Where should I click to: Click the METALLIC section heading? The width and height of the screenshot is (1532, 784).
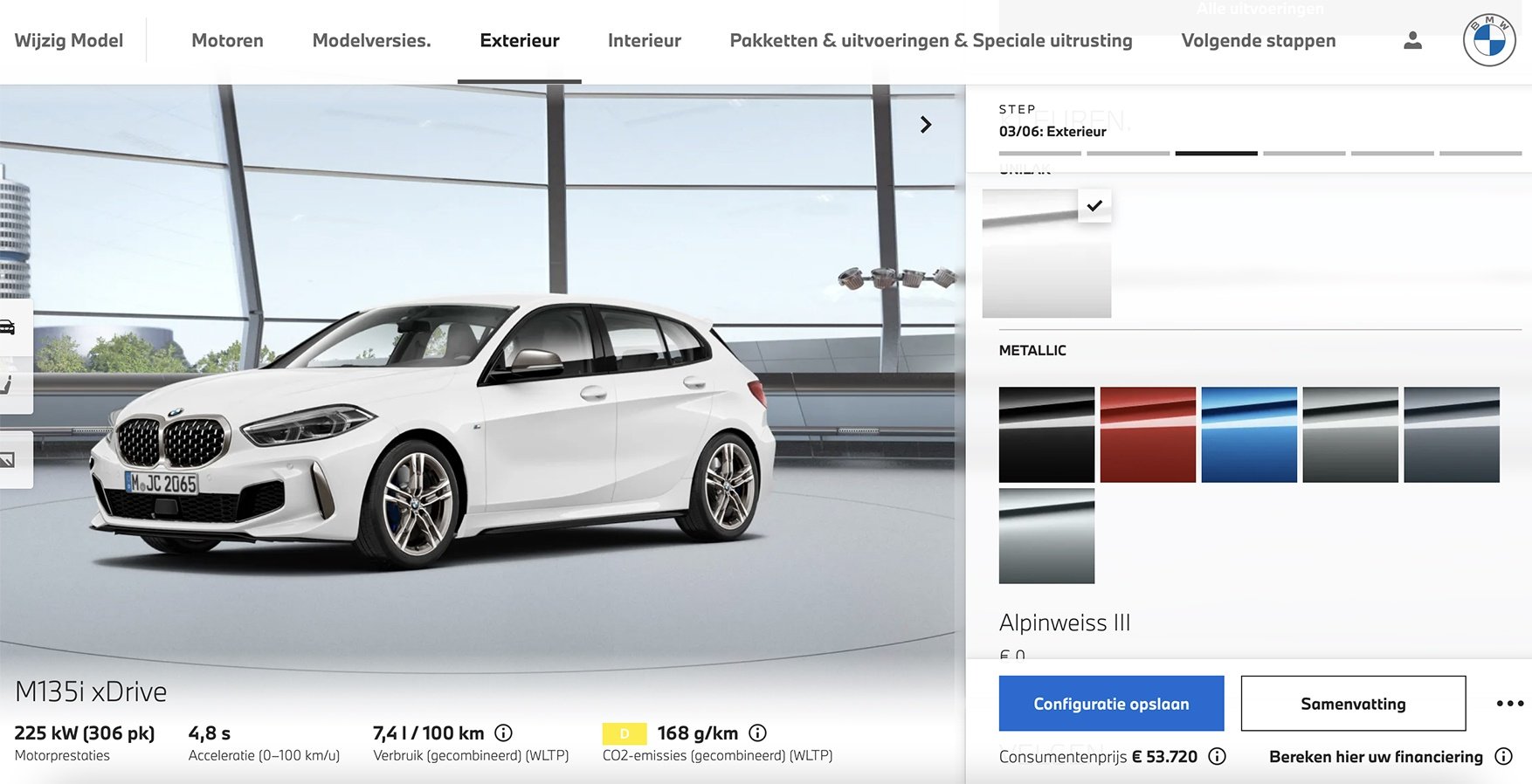point(1032,350)
